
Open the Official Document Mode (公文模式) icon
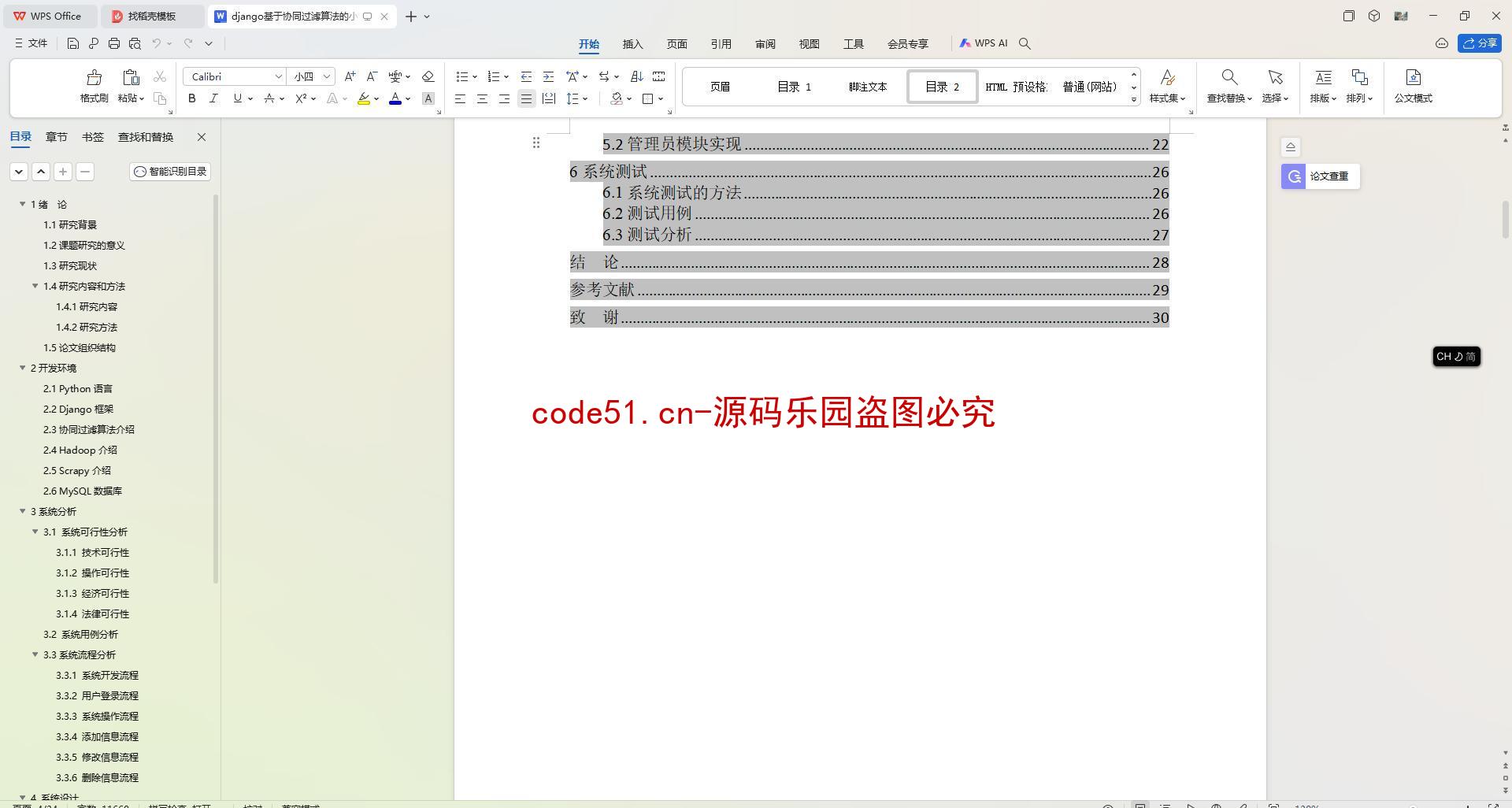tap(1413, 77)
